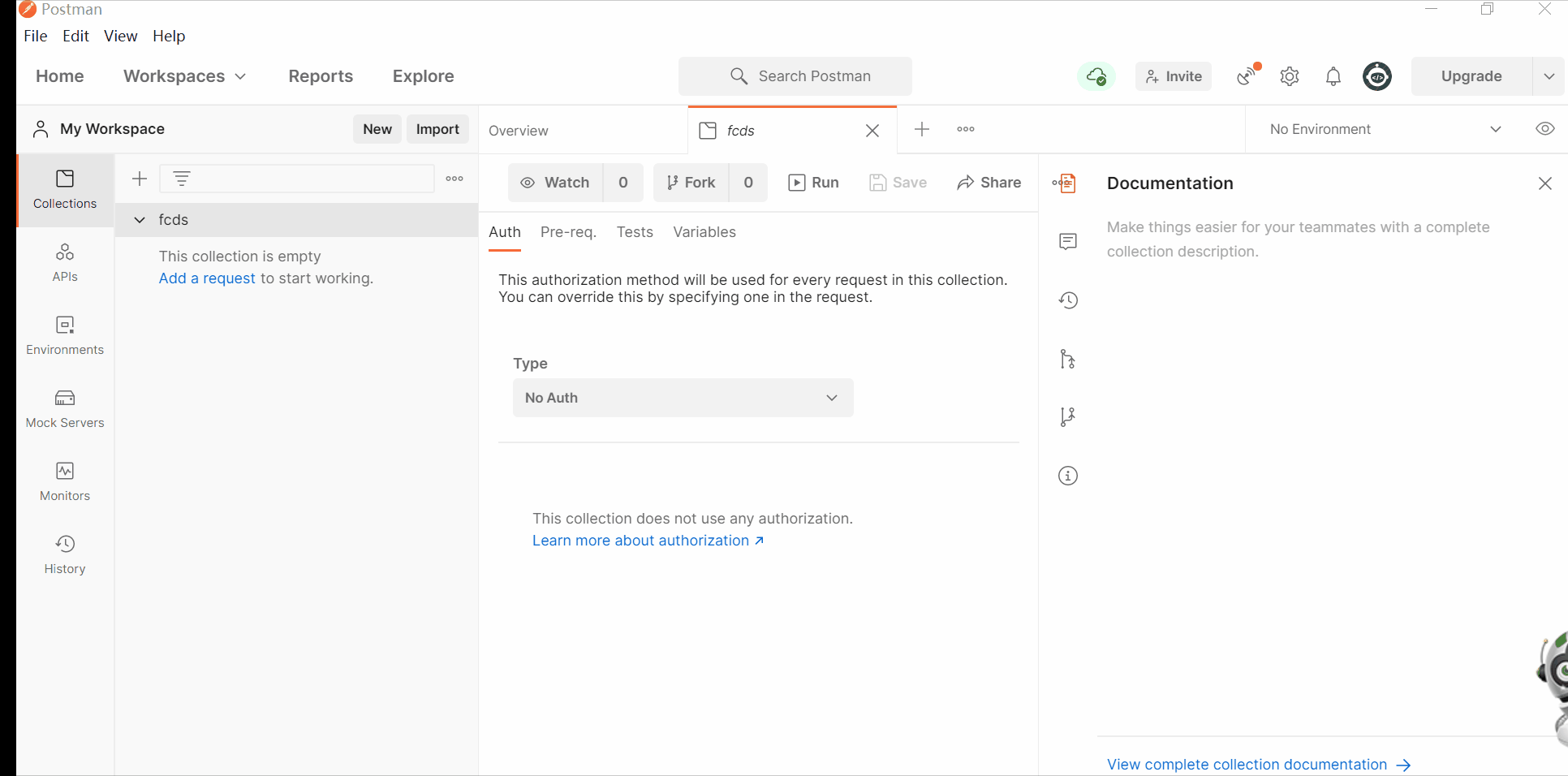Open the satellite capture requests icon
This screenshot has width=1568, height=776.
[1248, 75]
